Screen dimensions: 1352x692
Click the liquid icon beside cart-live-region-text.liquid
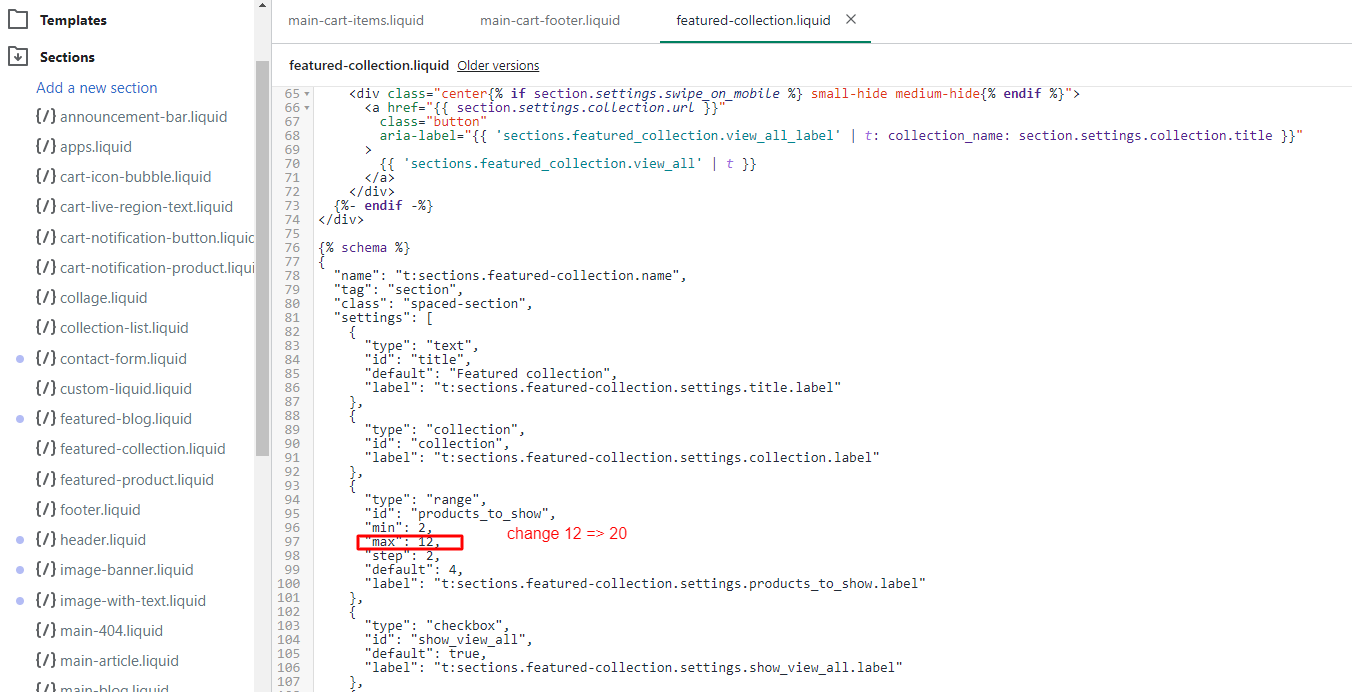(46, 207)
